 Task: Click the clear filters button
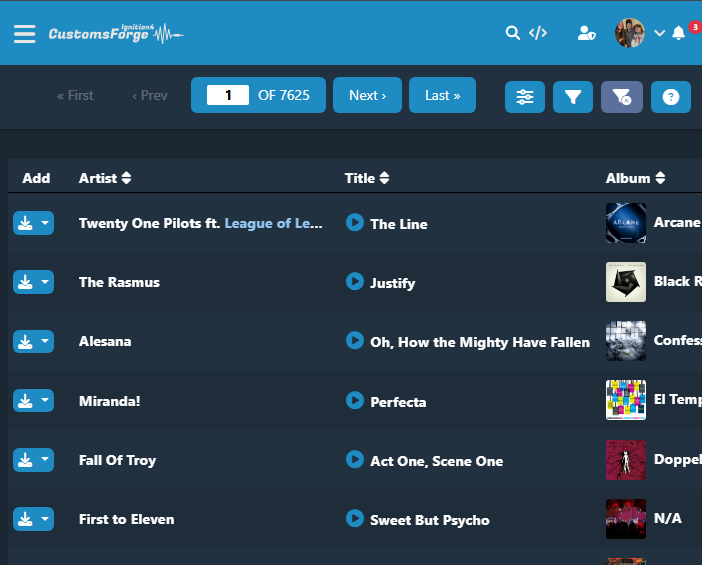[622, 97]
